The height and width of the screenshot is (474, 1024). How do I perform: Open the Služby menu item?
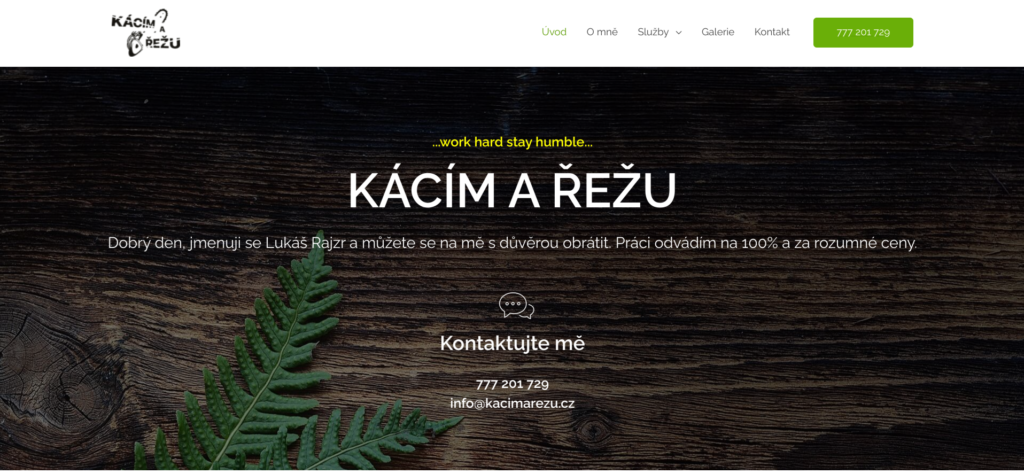click(653, 32)
